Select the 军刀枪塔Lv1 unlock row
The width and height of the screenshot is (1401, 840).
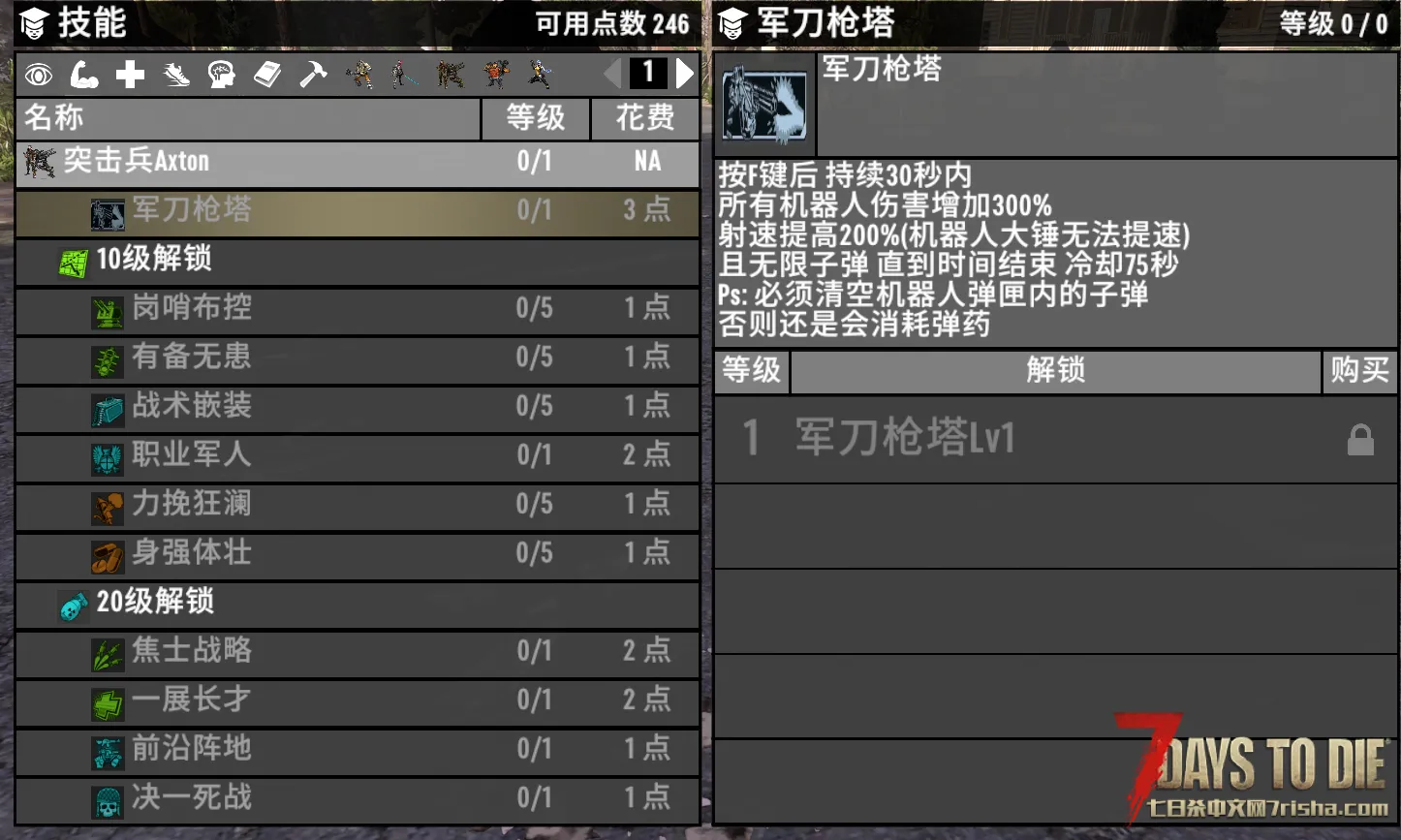click(1056, 440)
